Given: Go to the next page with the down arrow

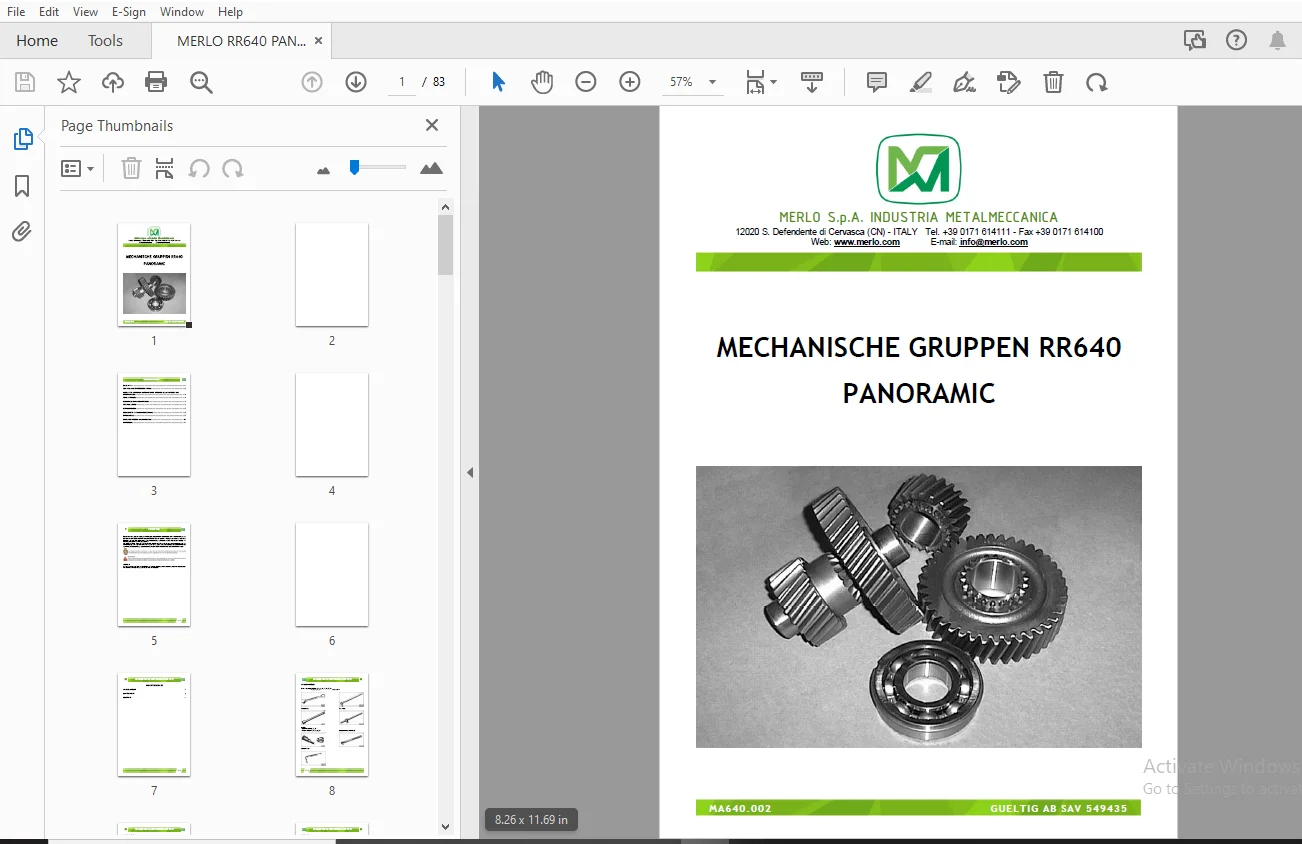Looking at the screenshot, I should point(356,82).
